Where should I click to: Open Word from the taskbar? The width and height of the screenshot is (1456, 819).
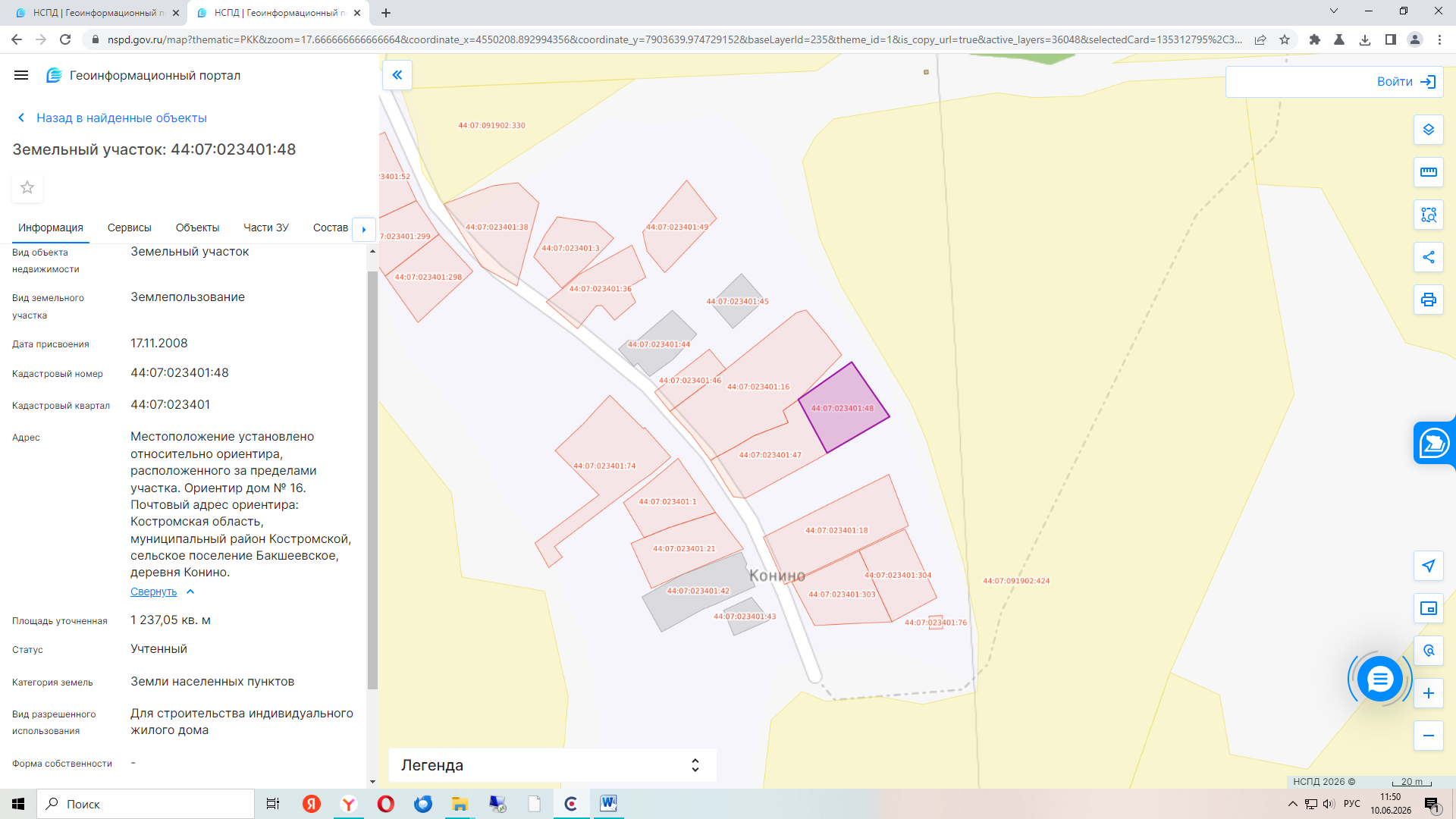click(608, 804)
